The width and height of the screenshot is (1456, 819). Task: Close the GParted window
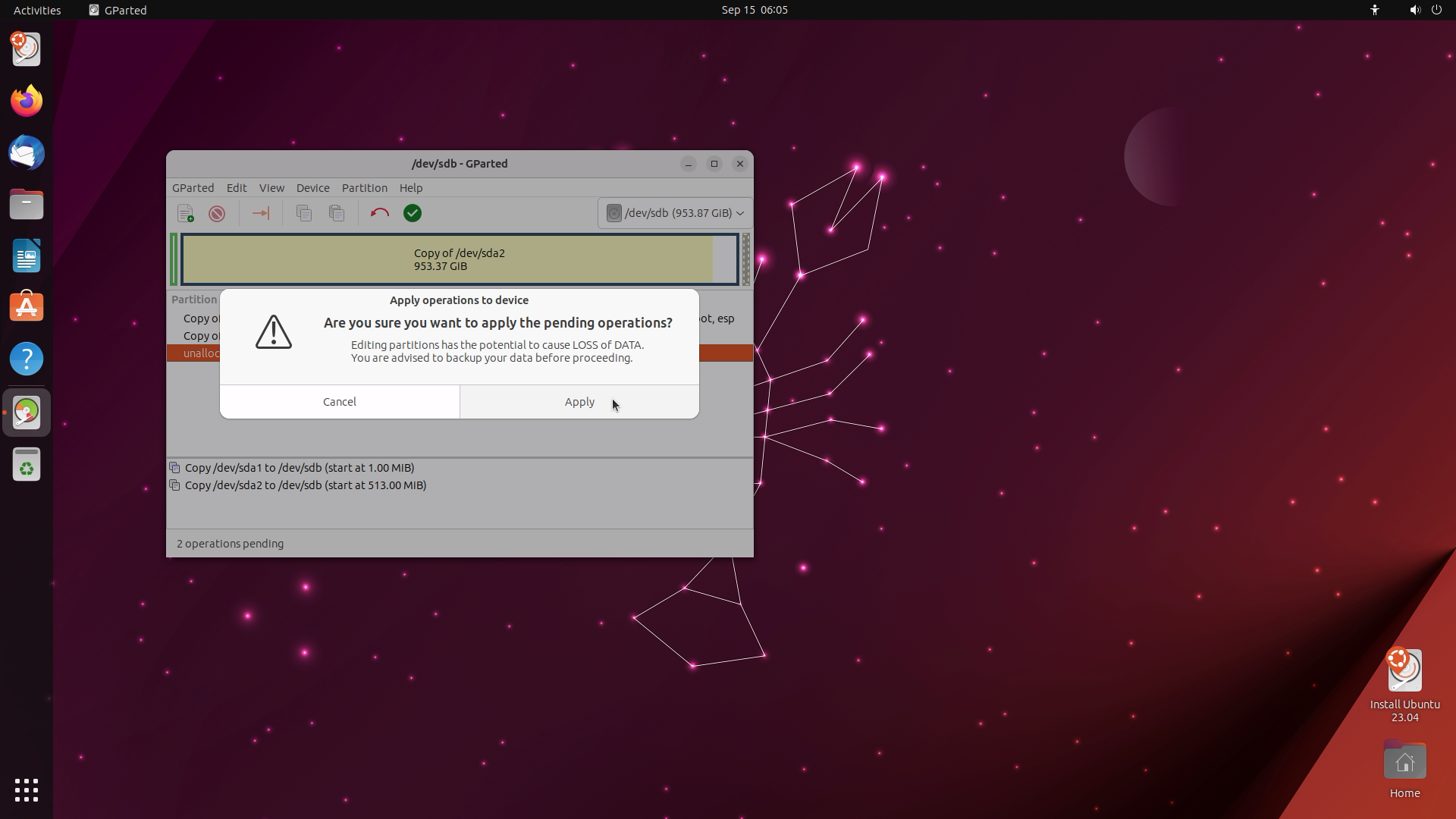tap(740, 164)
